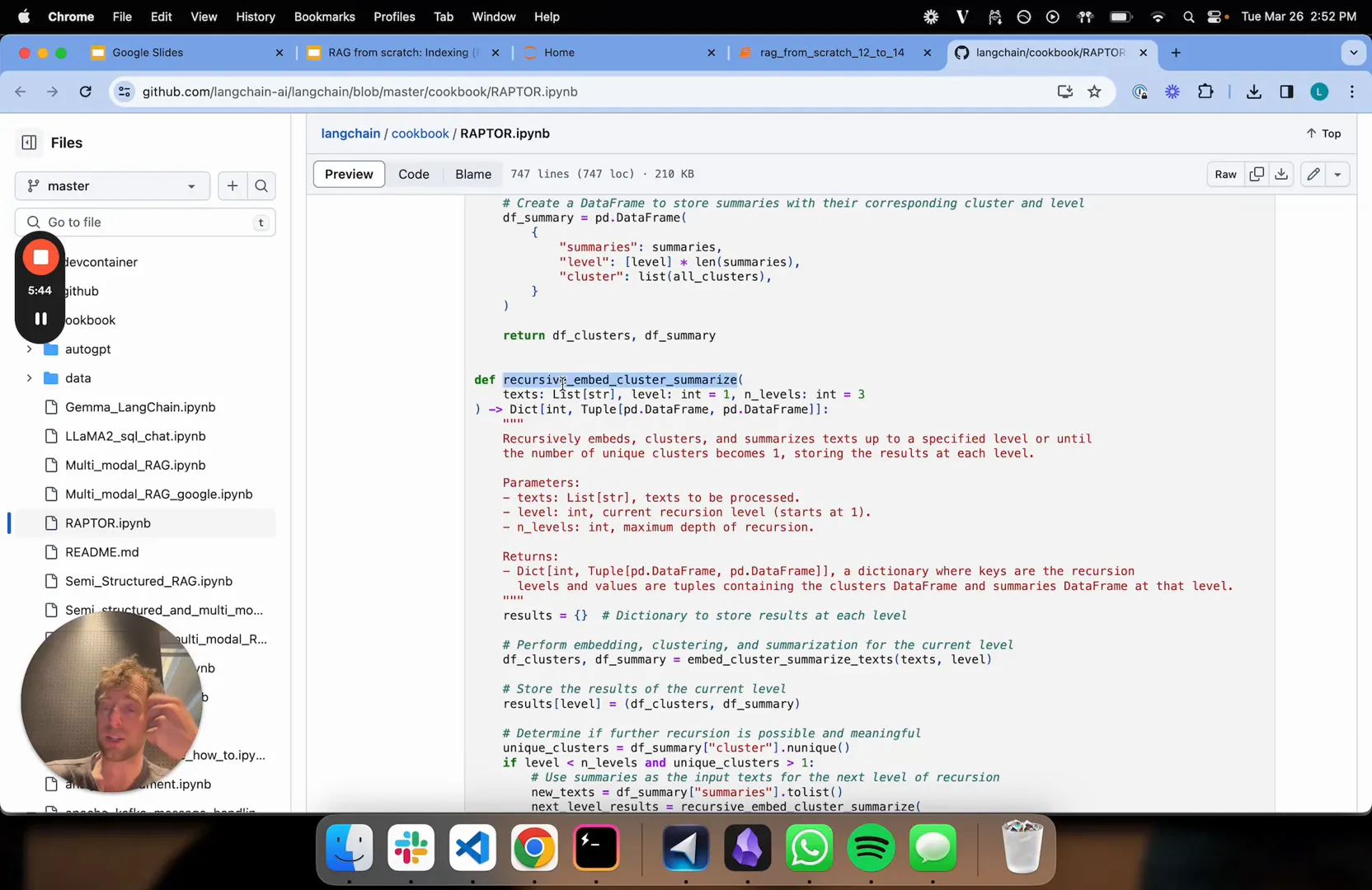1372x890 pixels.
Task: Click the Raw button
Action: click(1225, 174)
